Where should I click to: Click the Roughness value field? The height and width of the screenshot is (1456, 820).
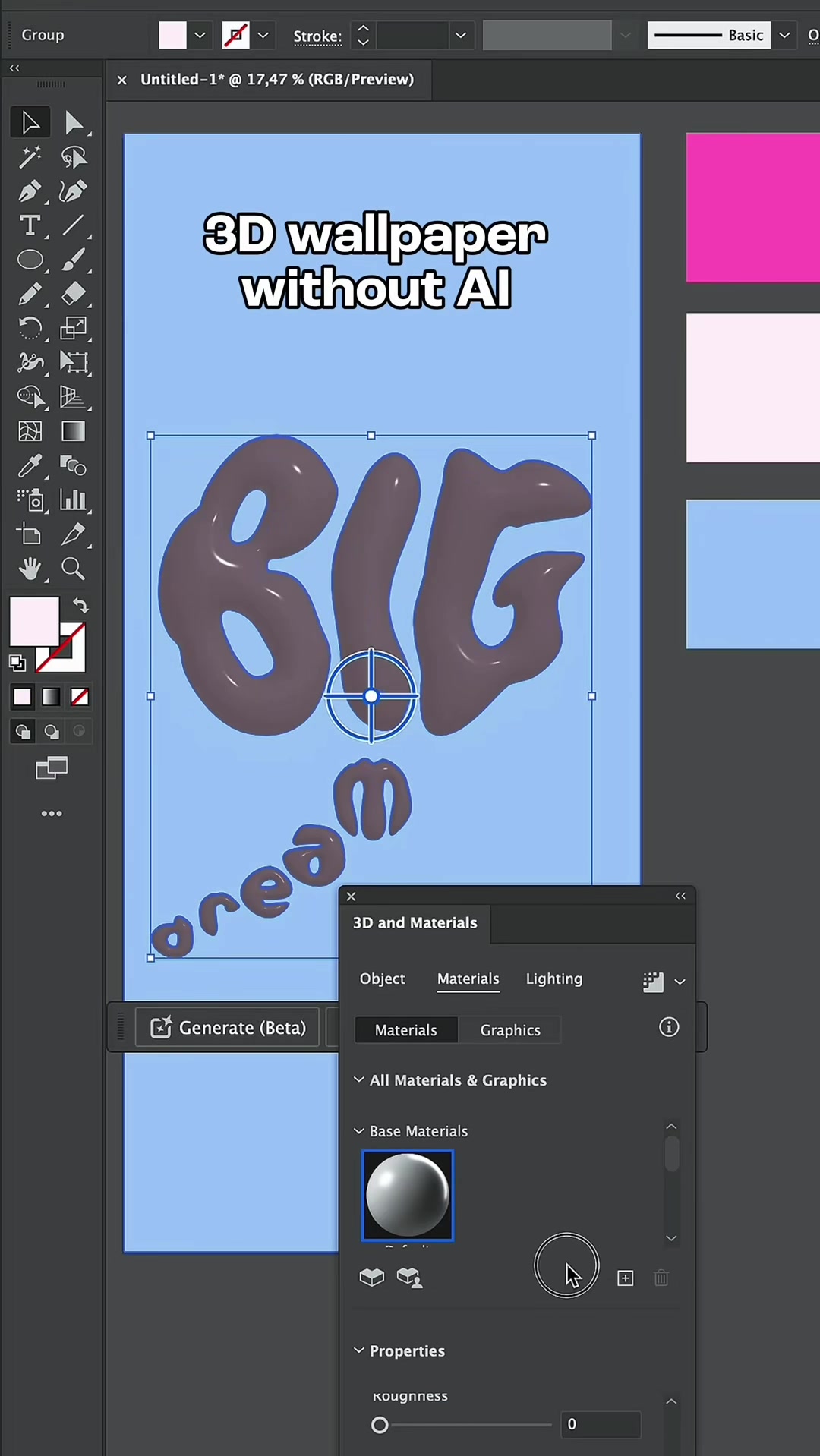(601, 1424)
